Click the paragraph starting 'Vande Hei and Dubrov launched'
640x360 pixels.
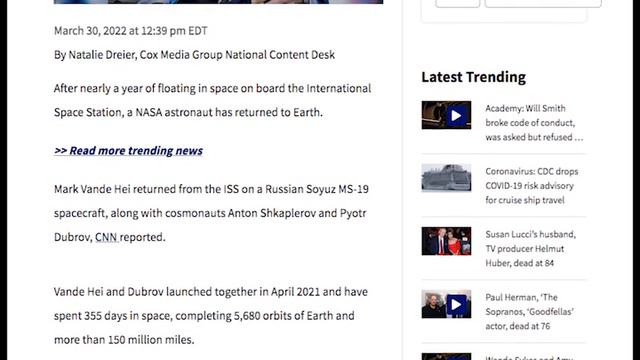pyautogui.click(x=211, y=316)
